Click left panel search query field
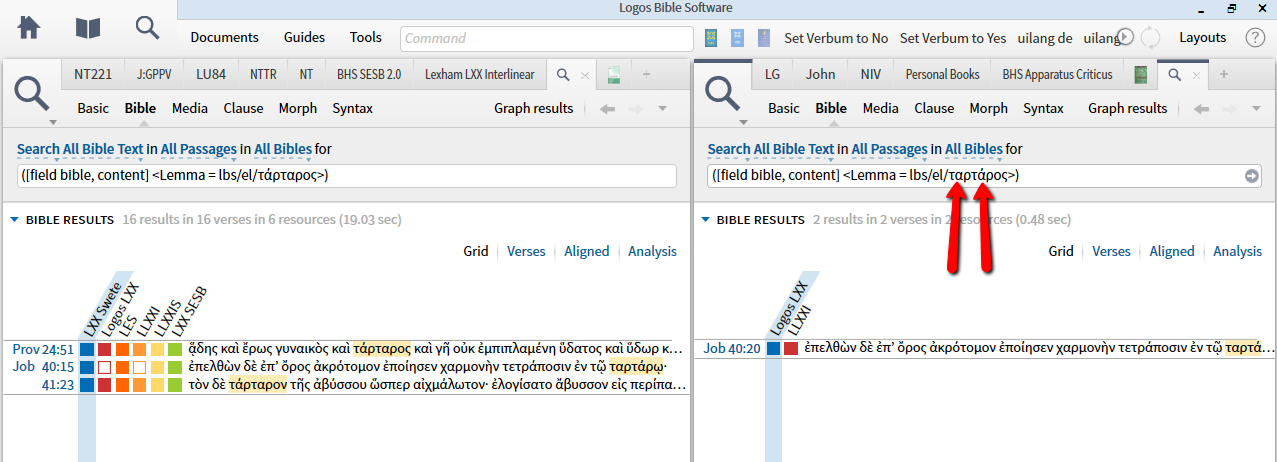Screen dimensions: 1277x462 (345, 175)
